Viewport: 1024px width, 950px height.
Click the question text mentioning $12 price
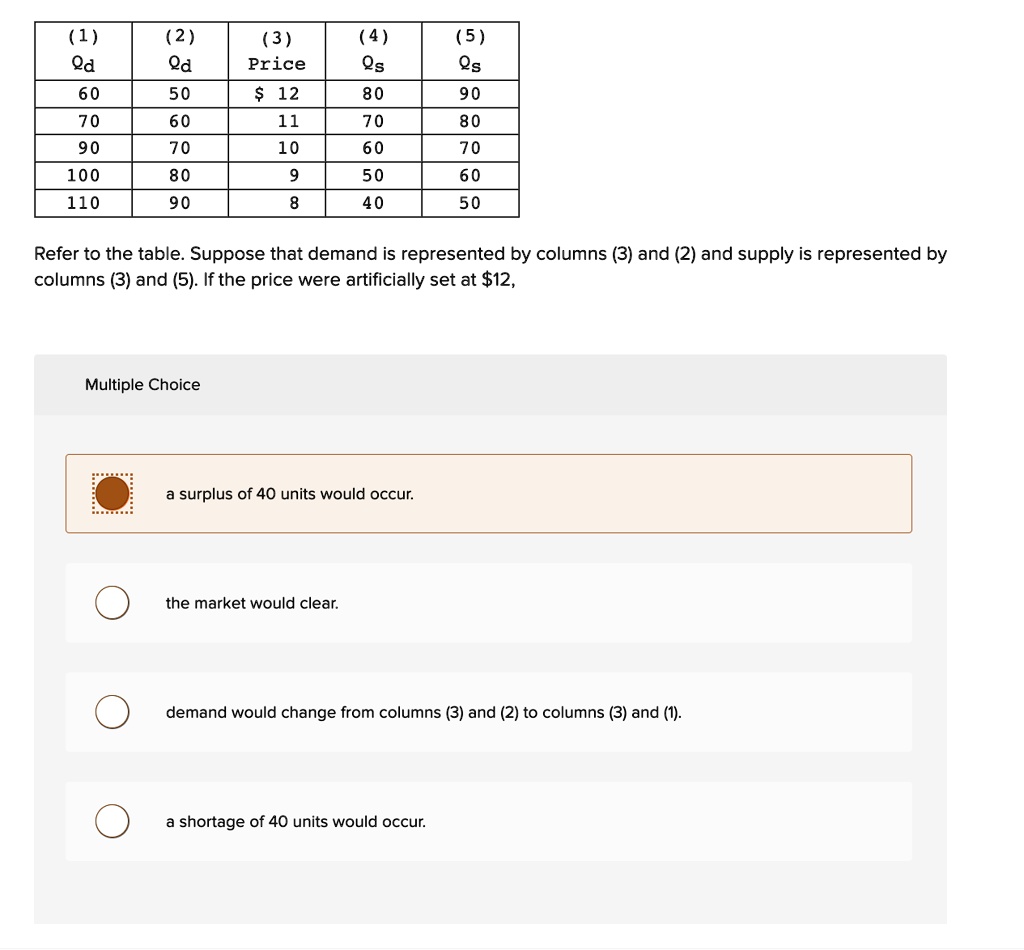(x=490, y=266)
